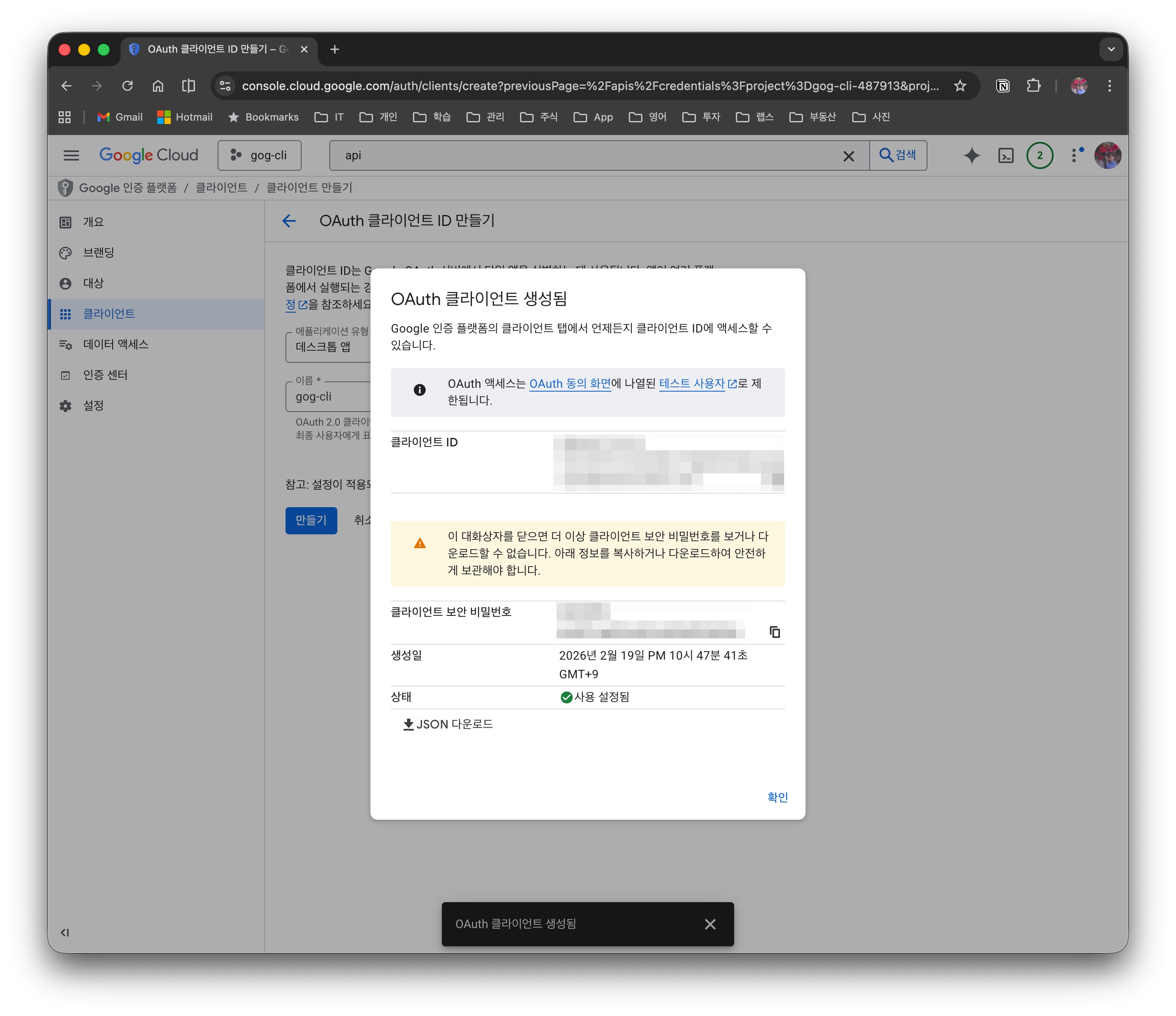Open the Google account avatar menu
Image resolution: width=1176 pixels, height=1016 pixels.
point(1107,155)
